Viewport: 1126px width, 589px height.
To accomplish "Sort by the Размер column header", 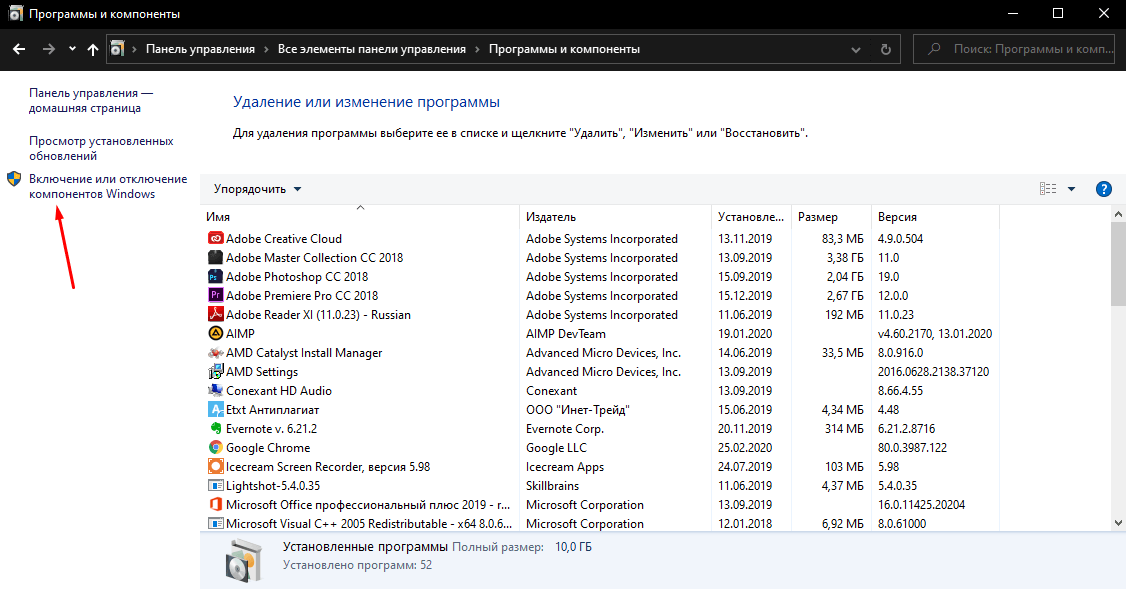I will [x=831, y=216].
